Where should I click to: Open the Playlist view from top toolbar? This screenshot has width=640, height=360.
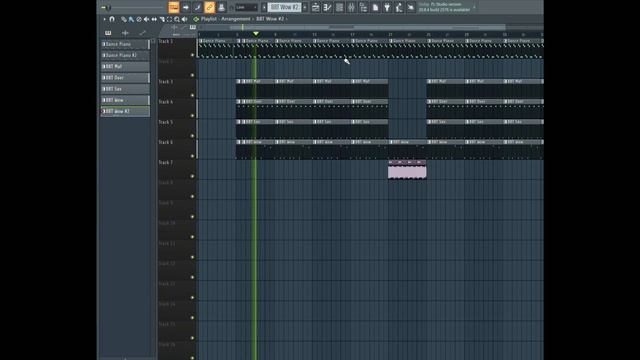coord(316,7)
